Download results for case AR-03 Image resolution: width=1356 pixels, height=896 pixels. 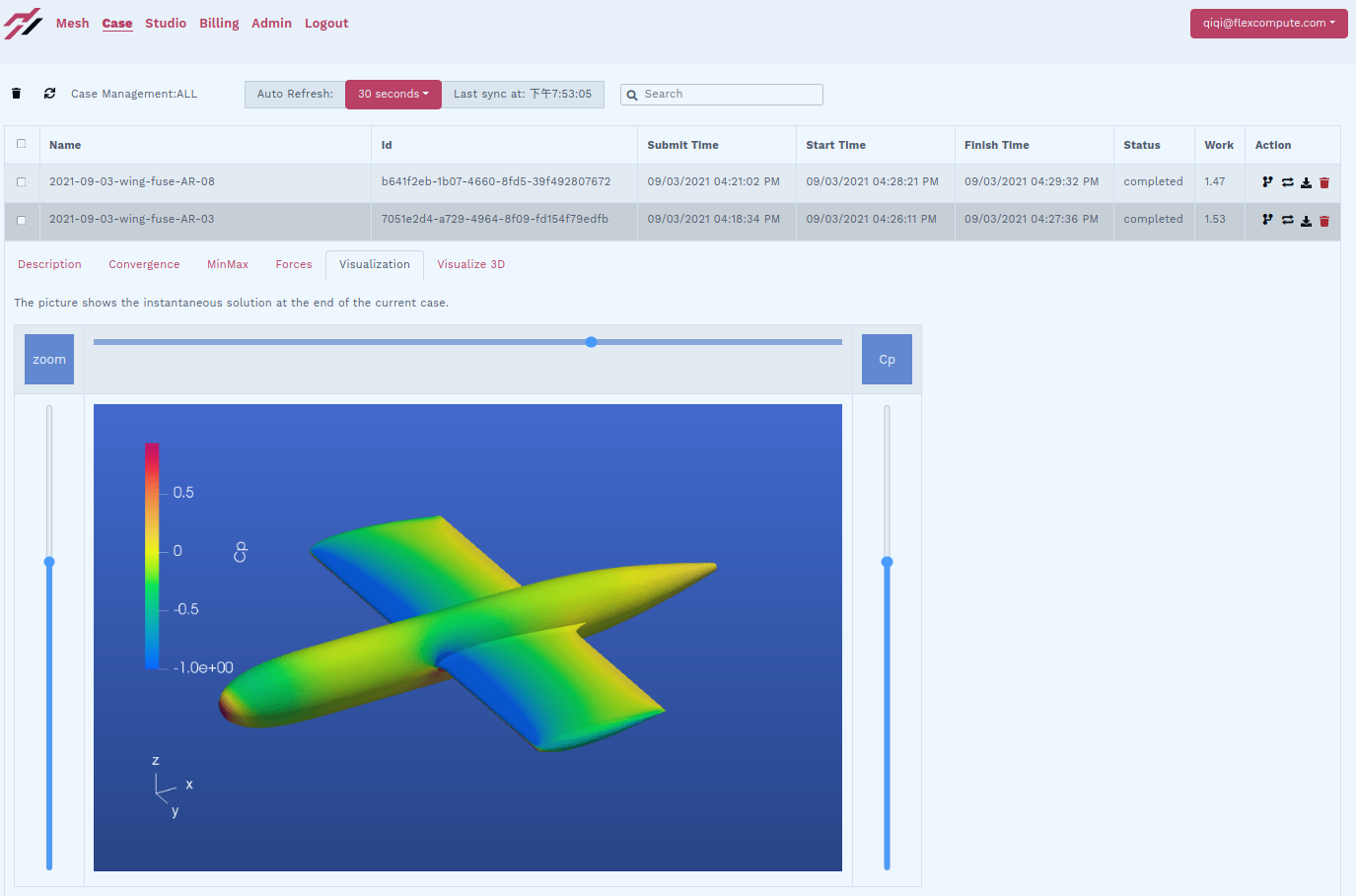(x=1306, y=221)
